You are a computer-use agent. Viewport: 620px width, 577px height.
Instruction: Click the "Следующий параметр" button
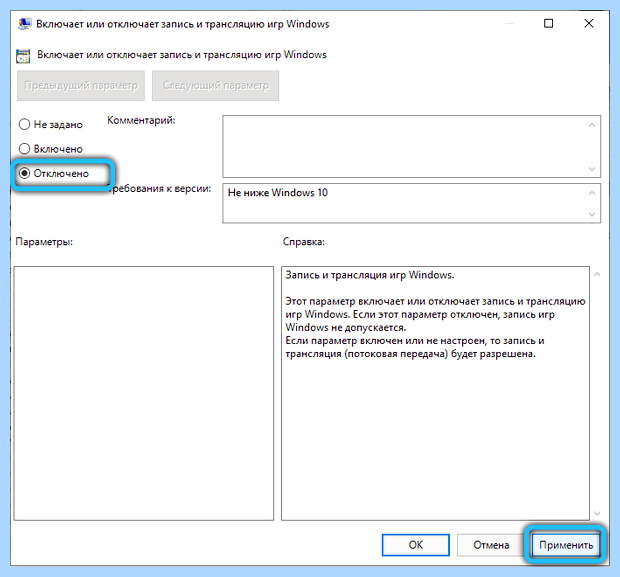pos(215,85)
